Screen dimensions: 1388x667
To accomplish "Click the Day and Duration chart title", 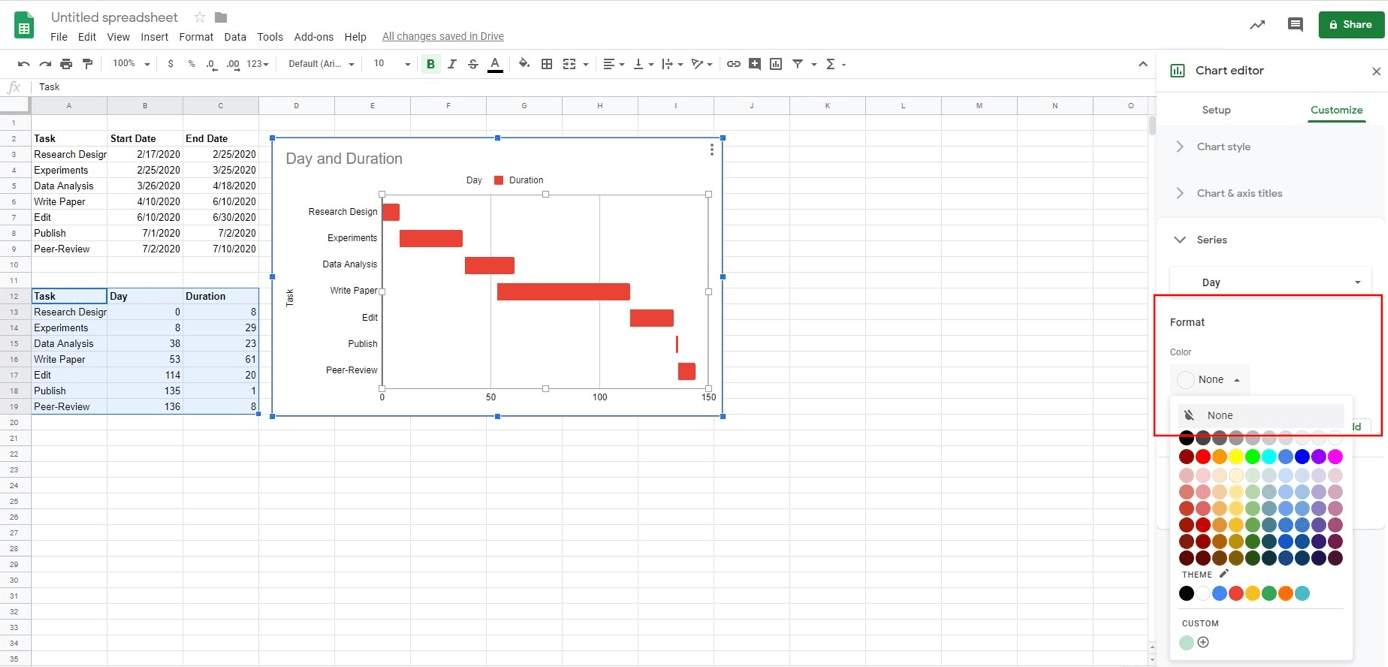I will [x=344, y=158].
